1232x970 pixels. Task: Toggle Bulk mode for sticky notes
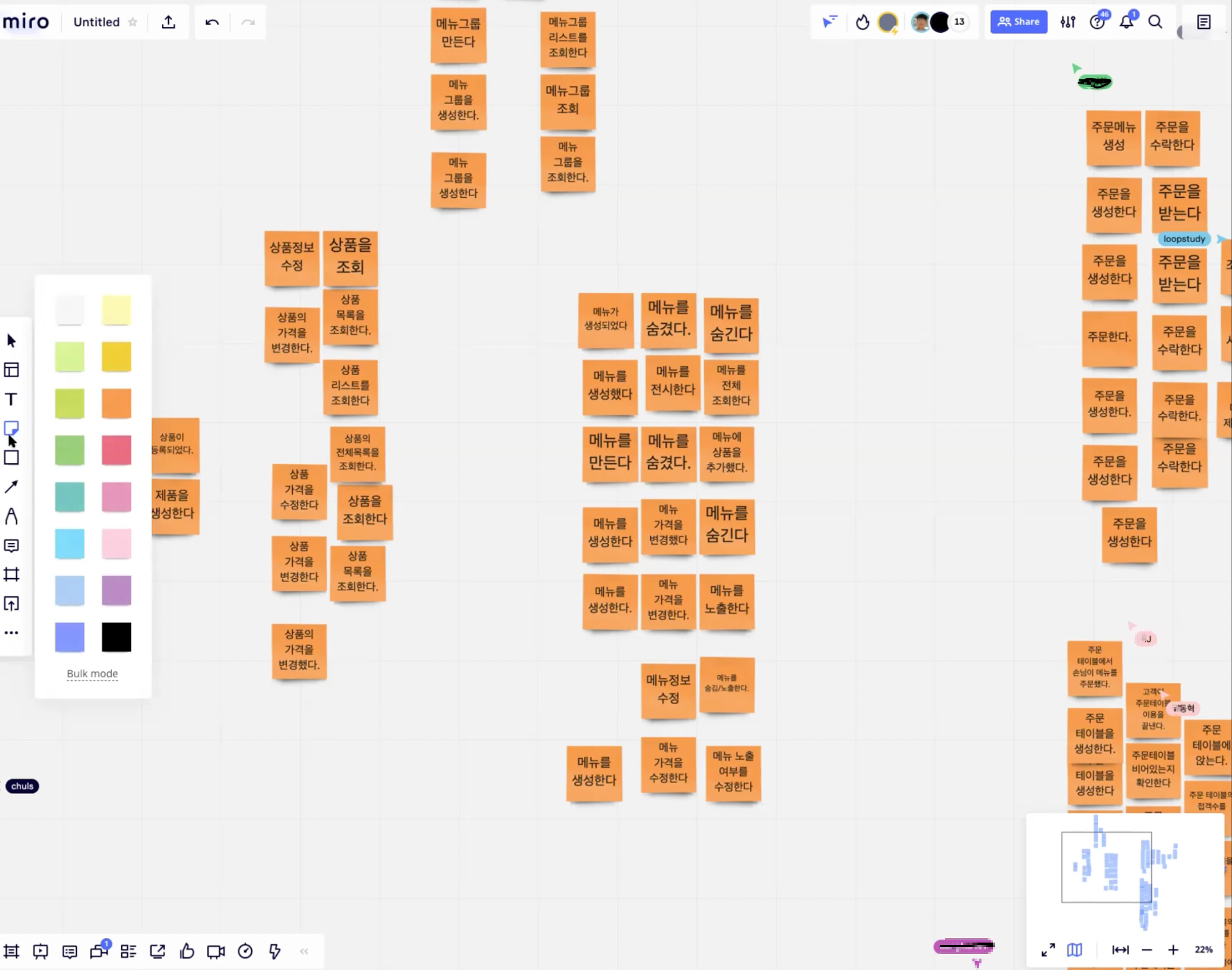click(x=92, y=674)
